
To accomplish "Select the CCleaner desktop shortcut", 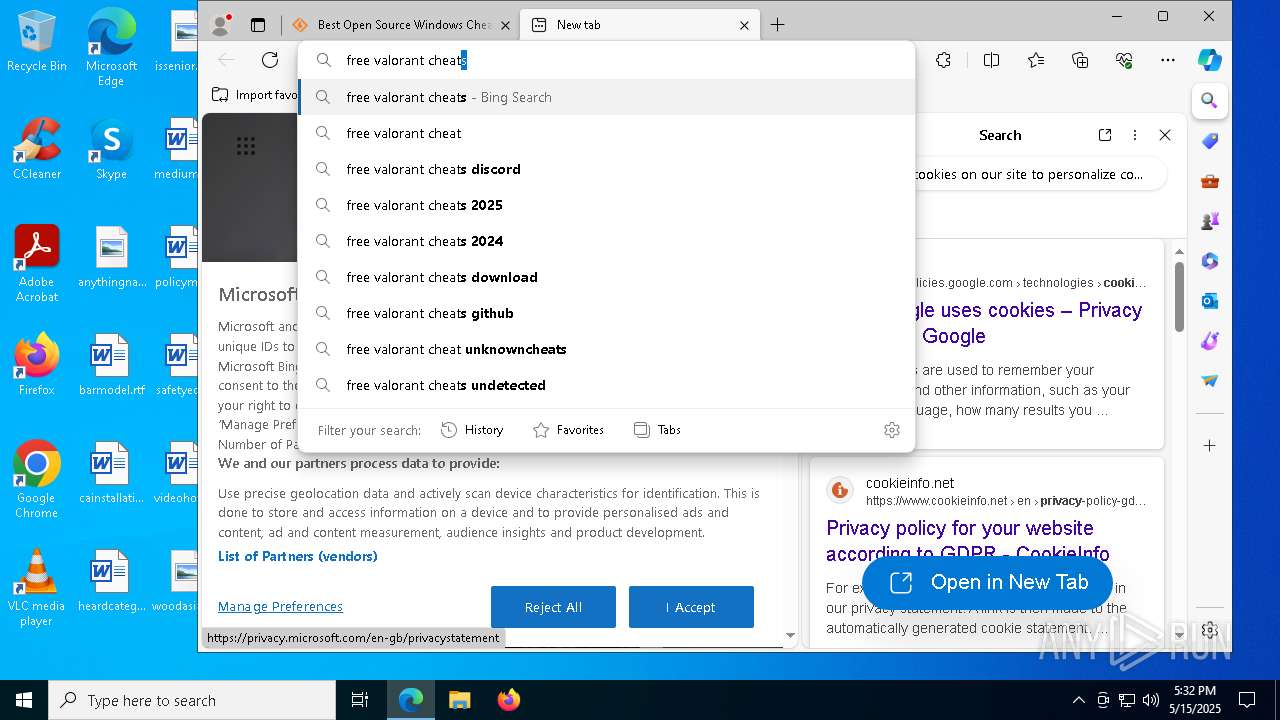I will click(37, 149).
